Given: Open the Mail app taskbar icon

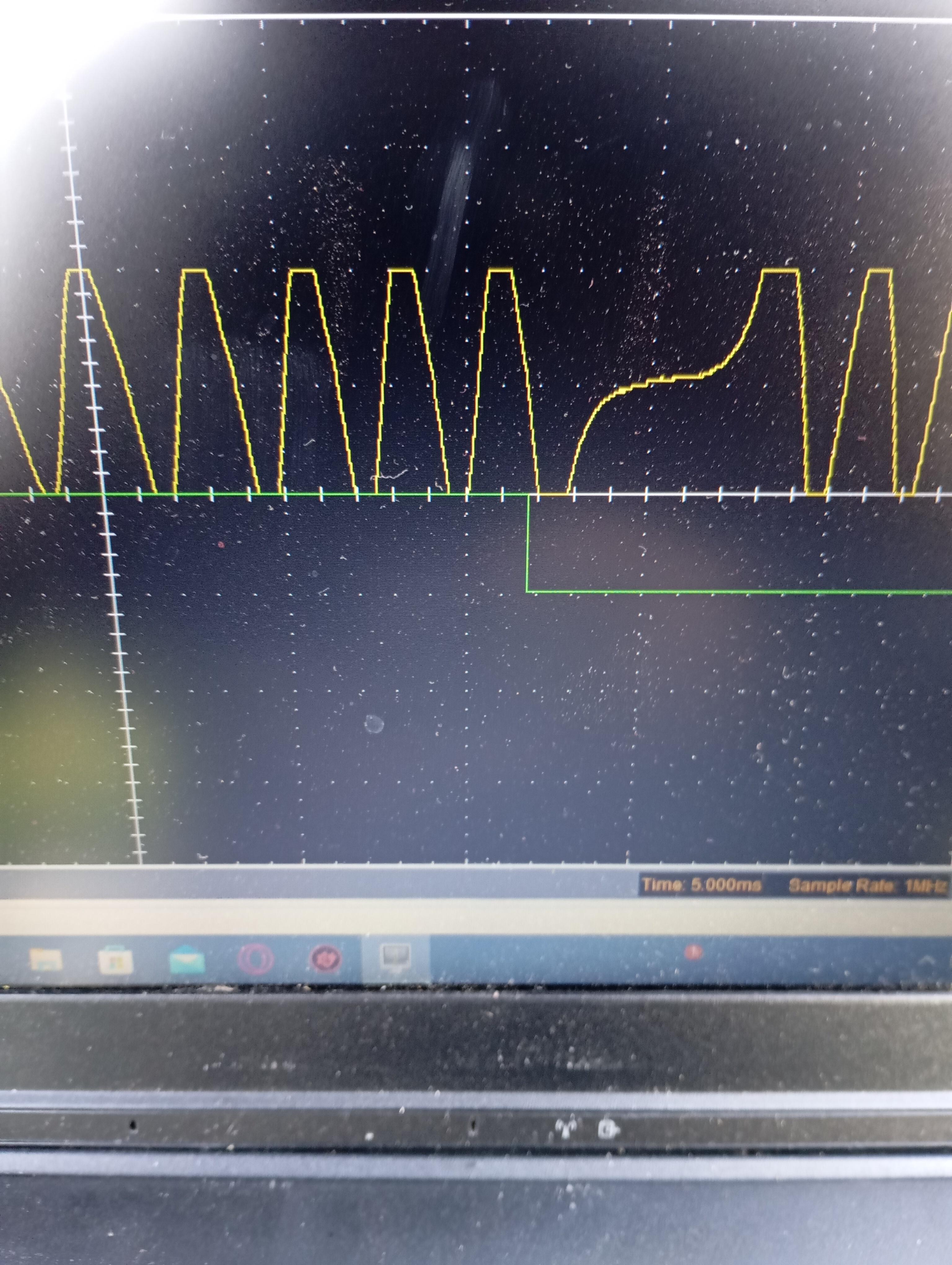Looking at the screenshot, I should pyautogui.click(x=187, y=959).
